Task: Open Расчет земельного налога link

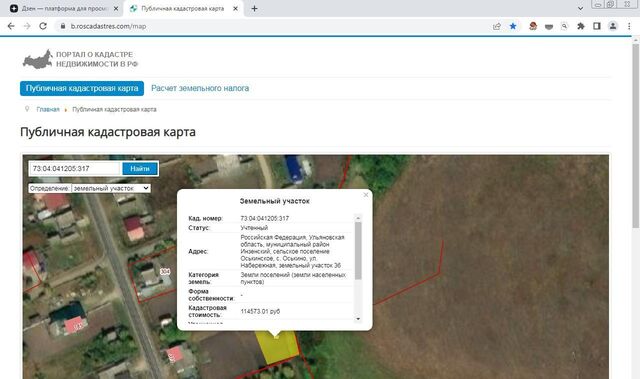Action: click(200, 88)
